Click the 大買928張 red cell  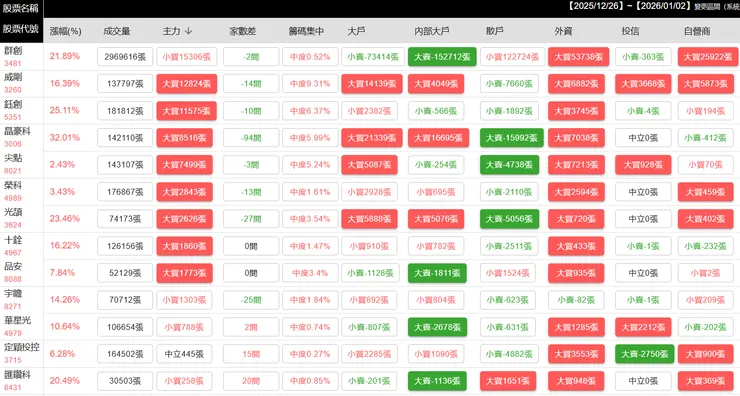[x=643, y=165]
